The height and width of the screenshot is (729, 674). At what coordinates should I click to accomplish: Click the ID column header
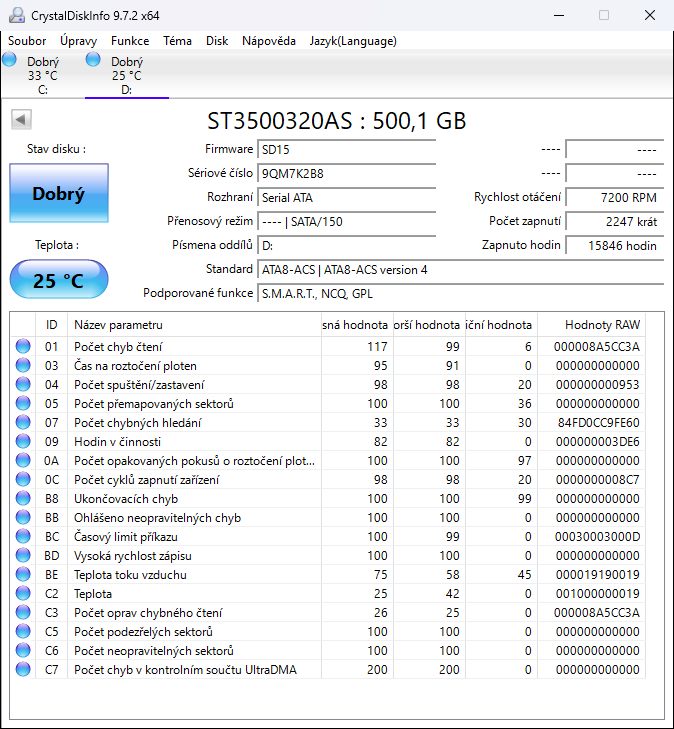pyautogui.click(x=52, y=325)
